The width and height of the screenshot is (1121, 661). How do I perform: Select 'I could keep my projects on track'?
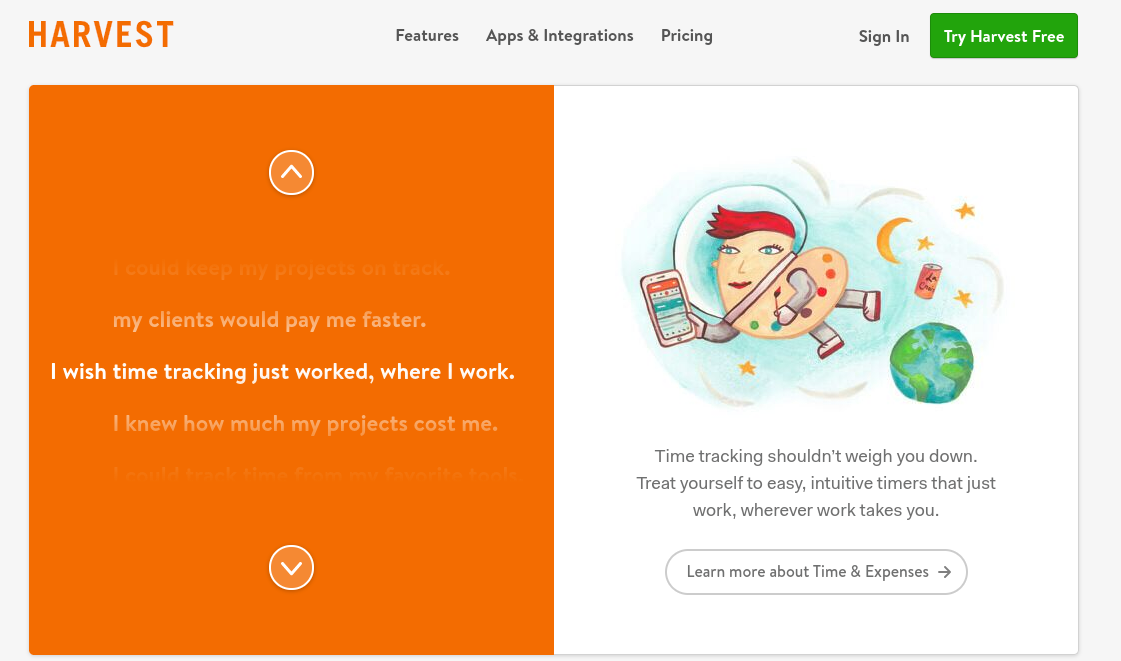tap(282, 268)
